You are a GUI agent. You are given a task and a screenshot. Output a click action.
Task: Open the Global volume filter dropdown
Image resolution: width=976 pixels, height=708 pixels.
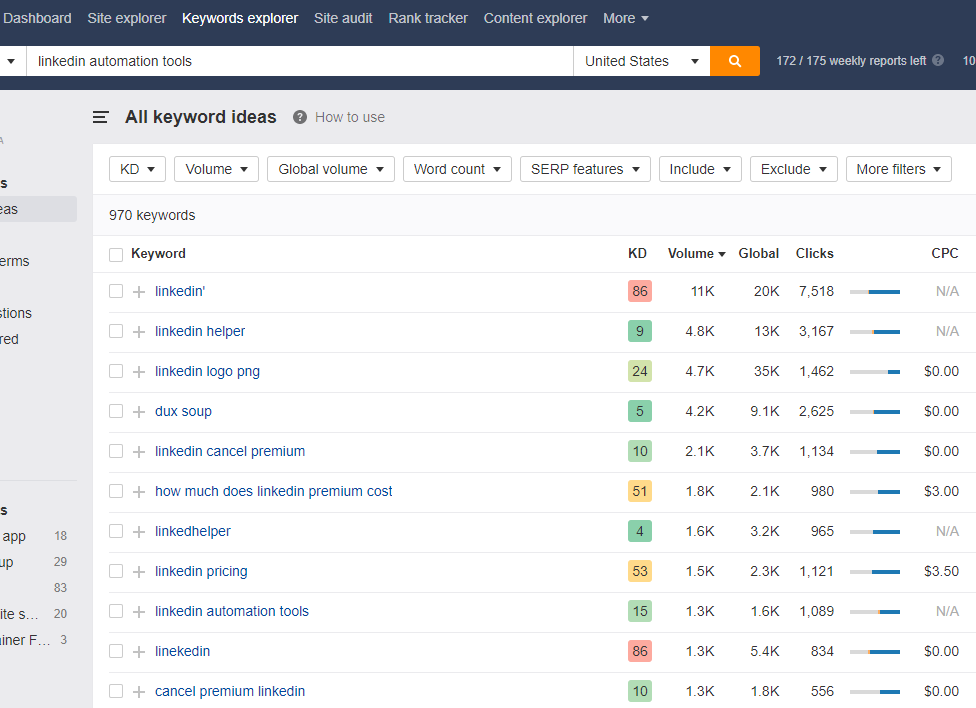pos(331,169)
